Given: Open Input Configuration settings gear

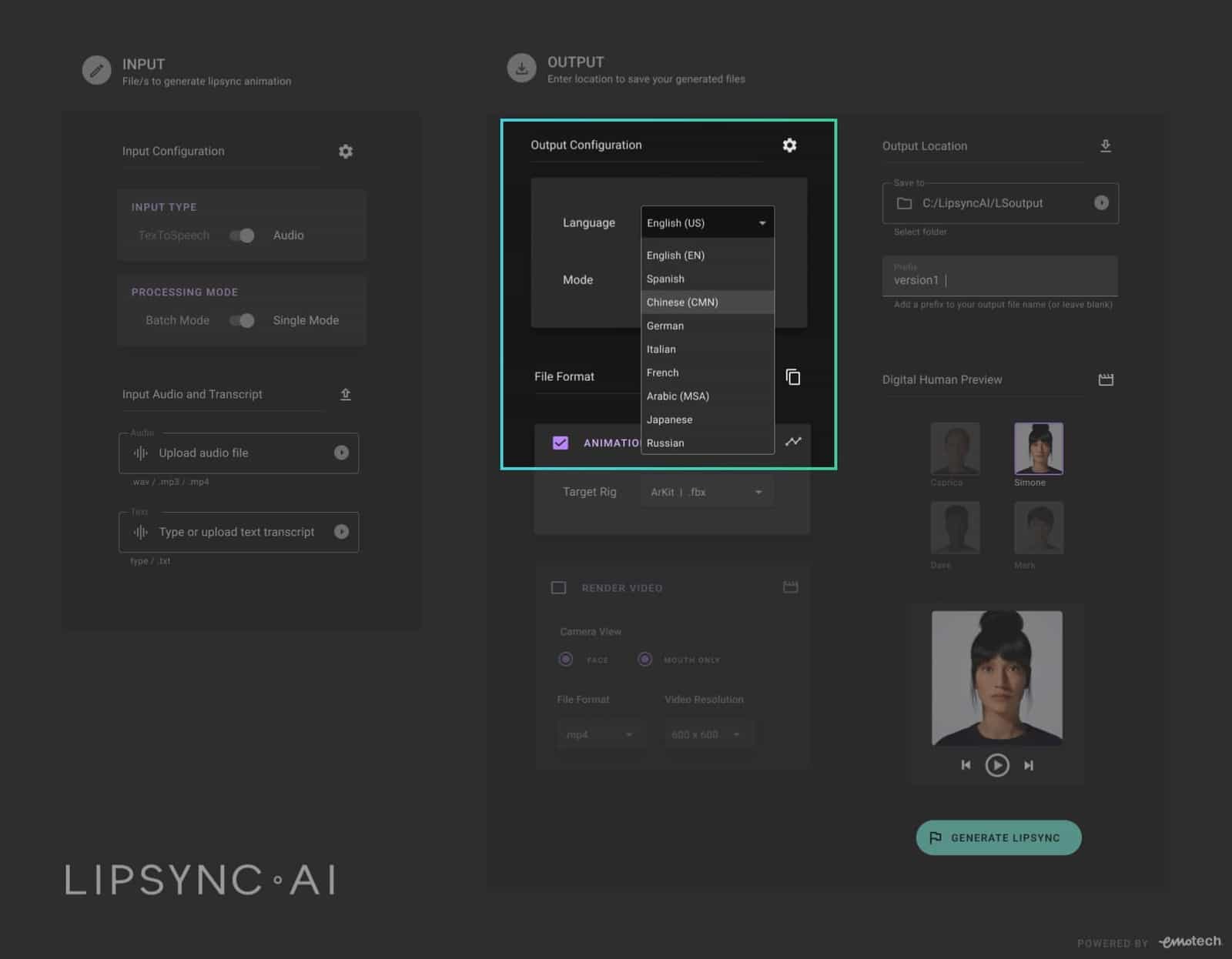Looking at the screenshot, I should pos(345,152).
